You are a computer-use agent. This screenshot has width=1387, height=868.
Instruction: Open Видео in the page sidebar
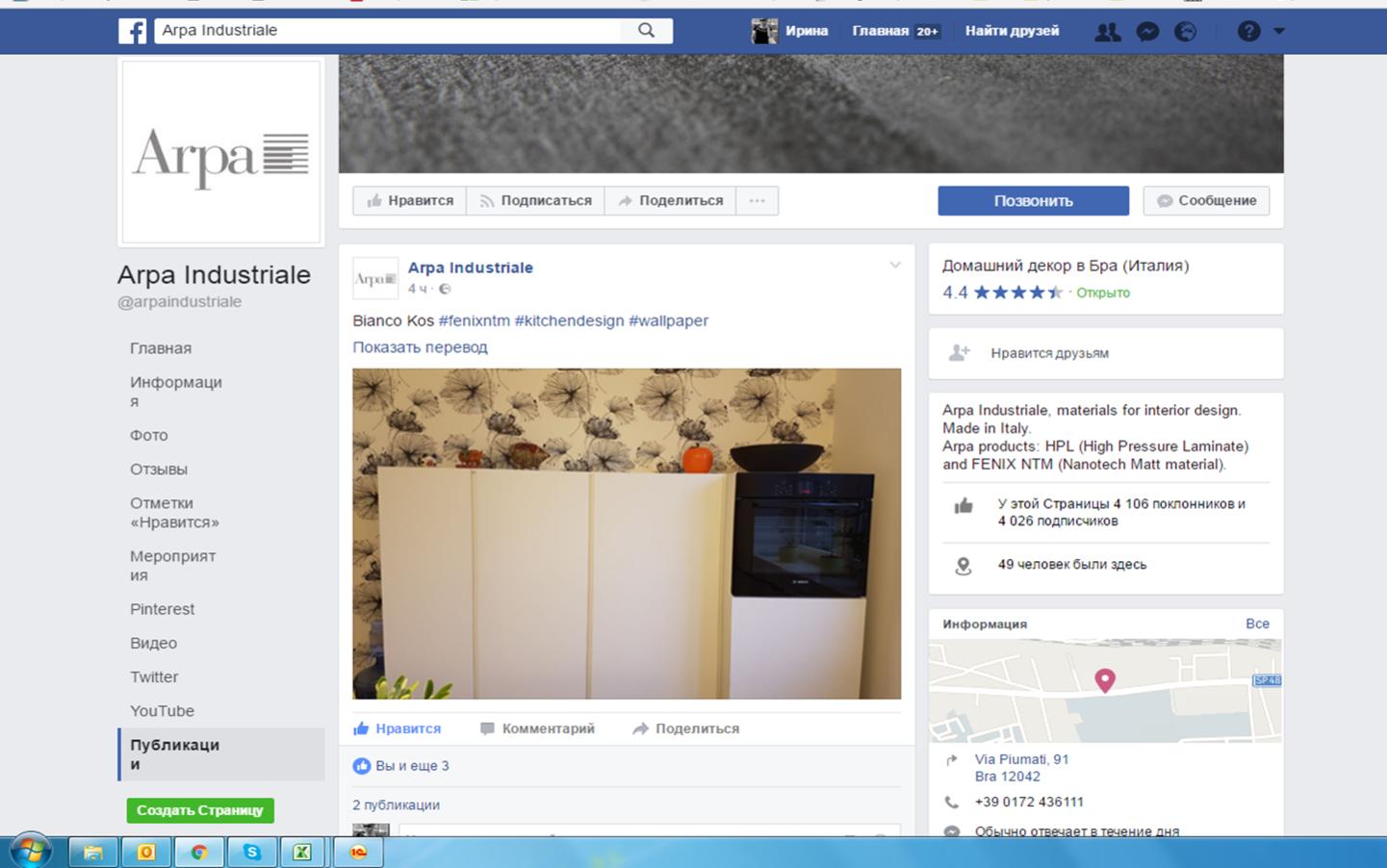tap(154, 643)
